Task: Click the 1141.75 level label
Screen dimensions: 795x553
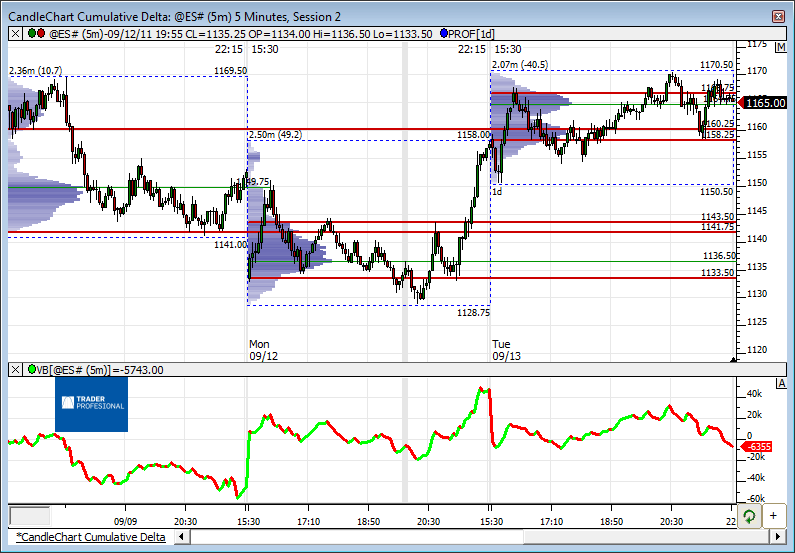Action: (717, 227)
